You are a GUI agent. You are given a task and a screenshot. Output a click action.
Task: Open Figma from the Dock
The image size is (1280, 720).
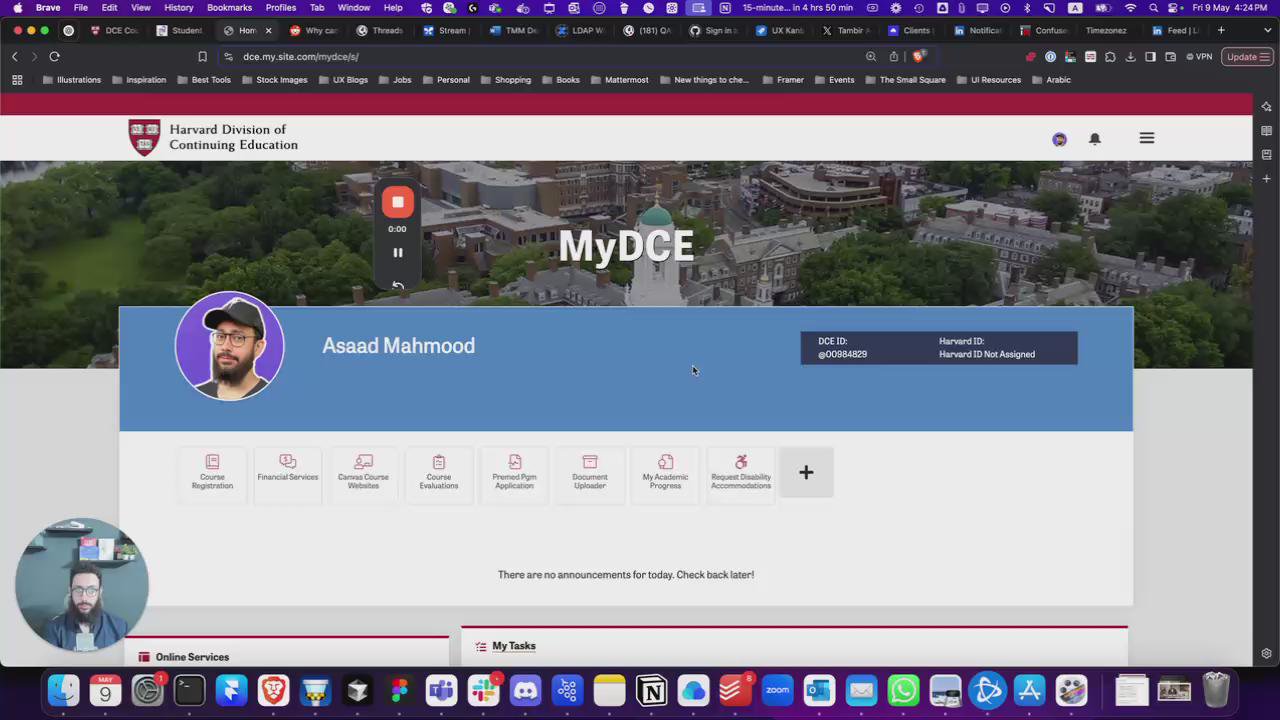[x=399, y=691]
